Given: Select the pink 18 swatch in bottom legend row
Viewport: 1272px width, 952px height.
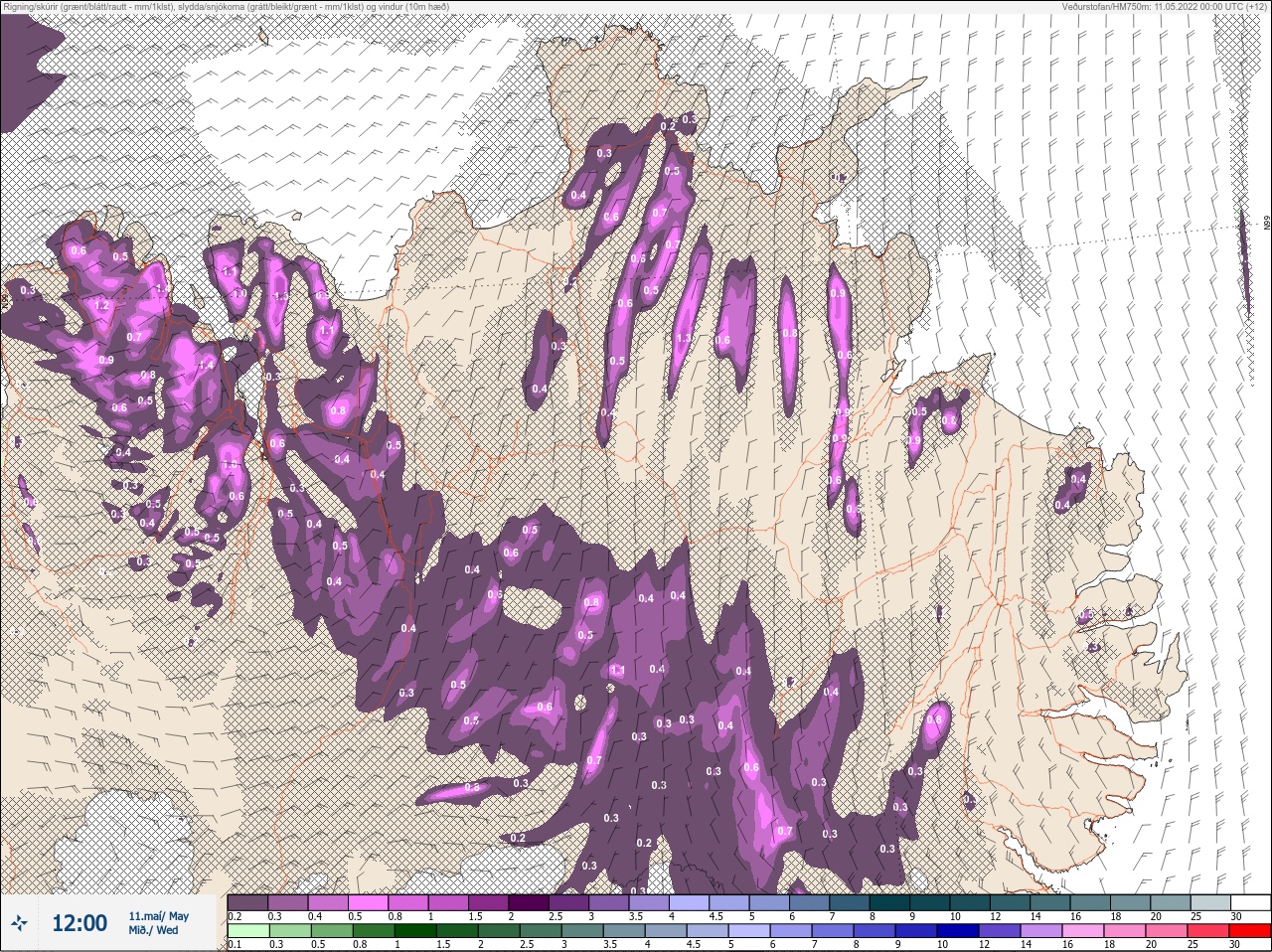Looking at the screenshot, I should [x=1124, y=930].
